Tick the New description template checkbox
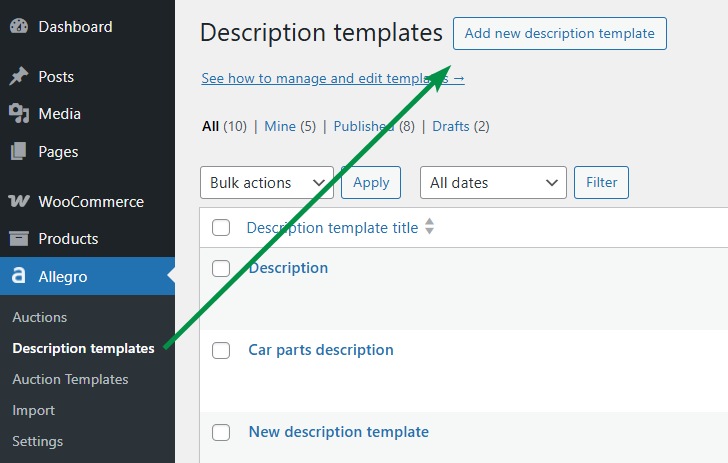728x463 pixels. [221, 432]
